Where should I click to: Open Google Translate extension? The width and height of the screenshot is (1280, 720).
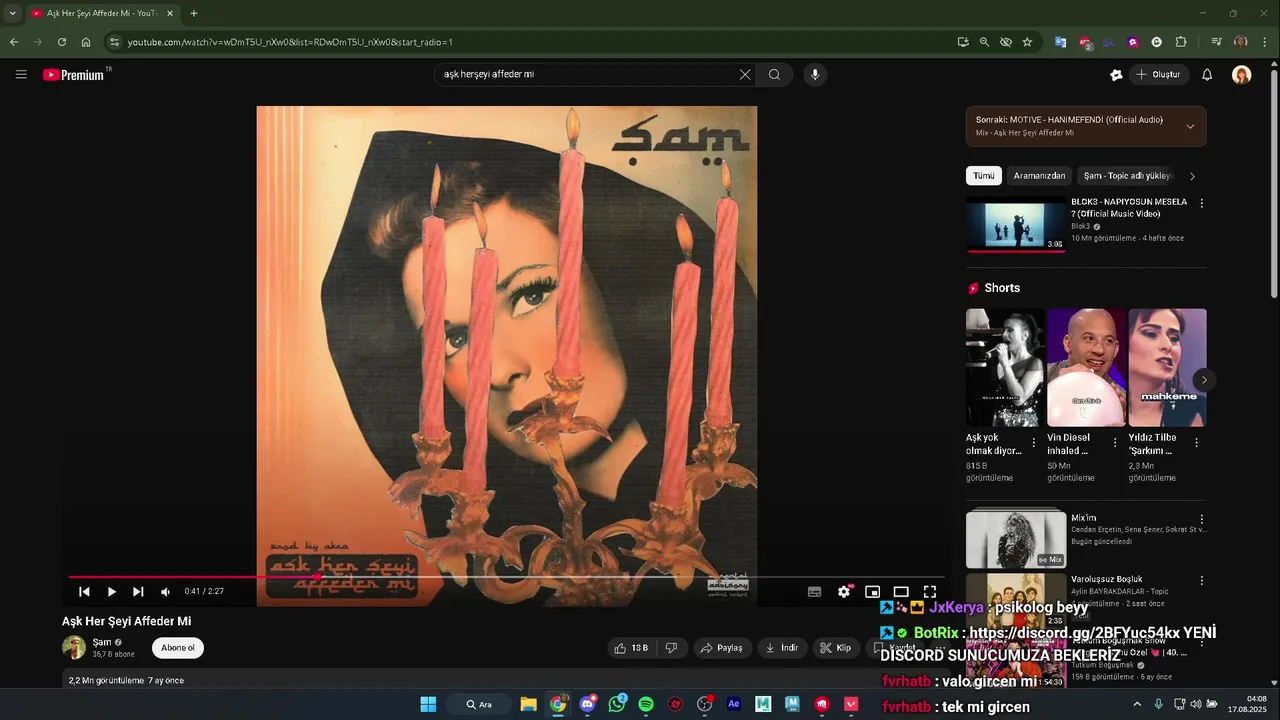1060,42
